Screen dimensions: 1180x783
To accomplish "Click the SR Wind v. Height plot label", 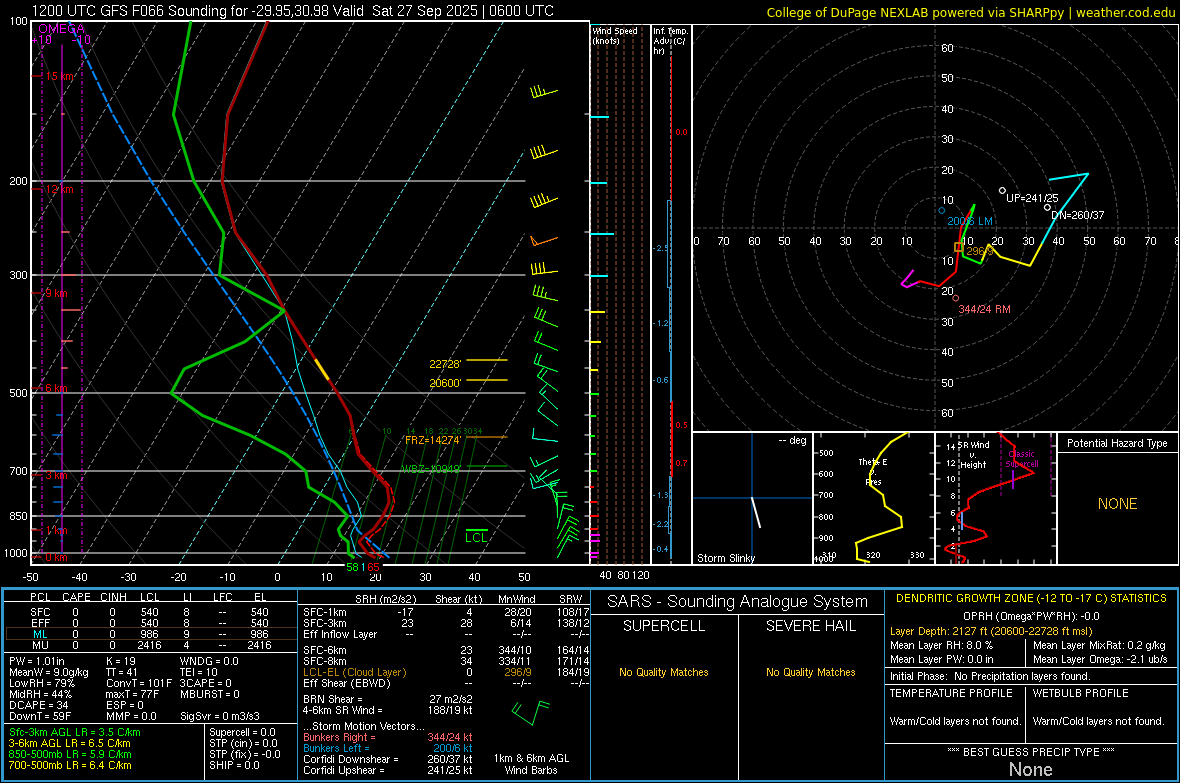I will [x=973, y=455].
